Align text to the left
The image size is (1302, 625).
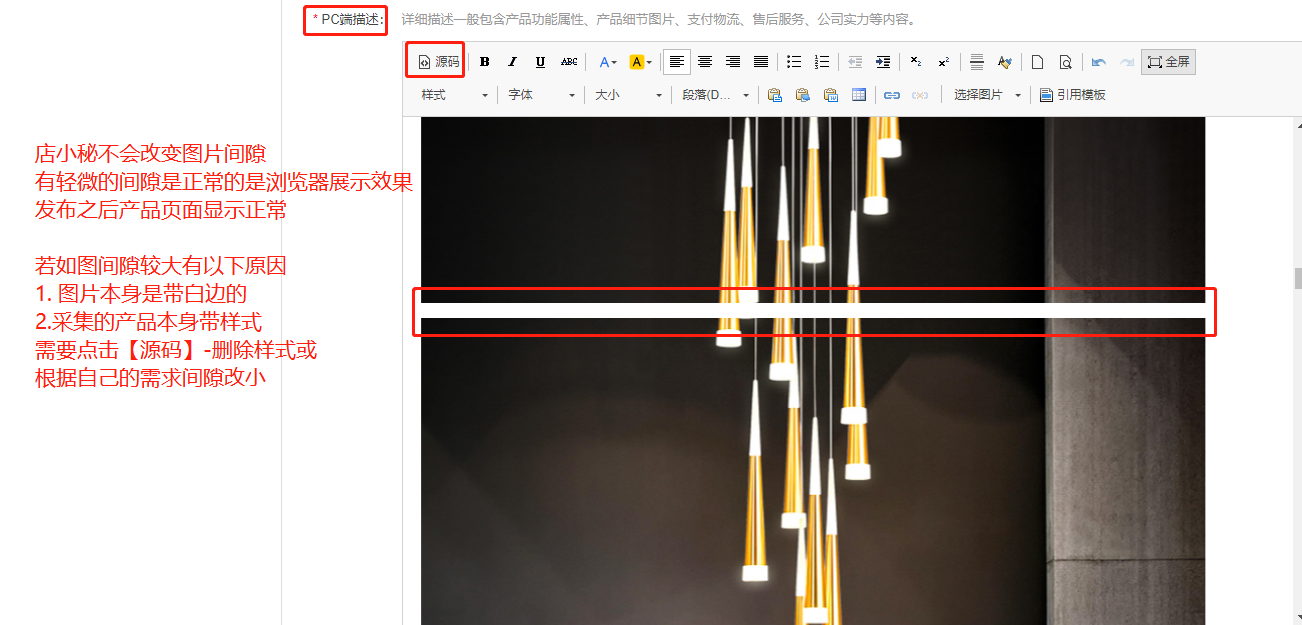coord(677,62)
